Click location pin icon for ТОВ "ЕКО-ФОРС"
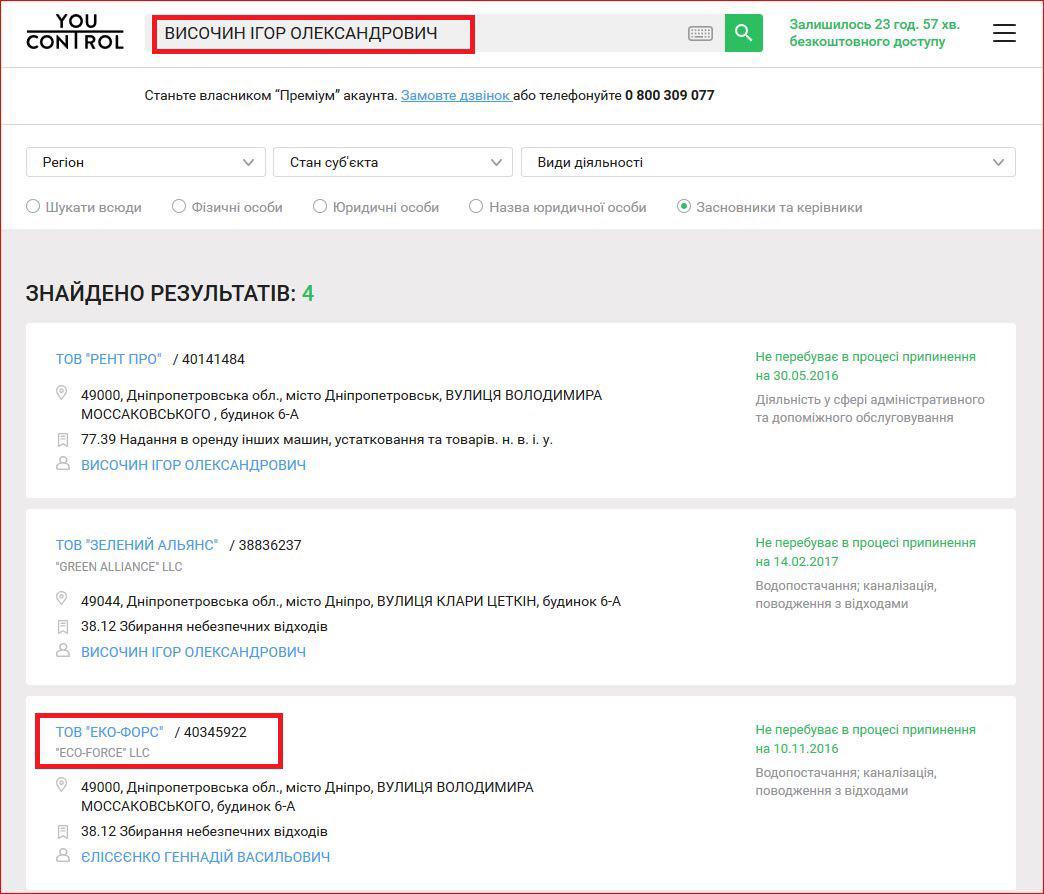This screenshot has height=894, width=1044. tap(61, 785)
